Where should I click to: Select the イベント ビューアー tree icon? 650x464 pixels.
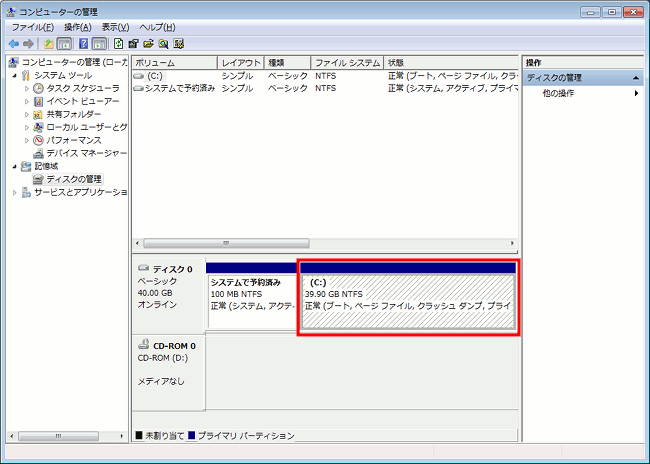tap(38, 101)
